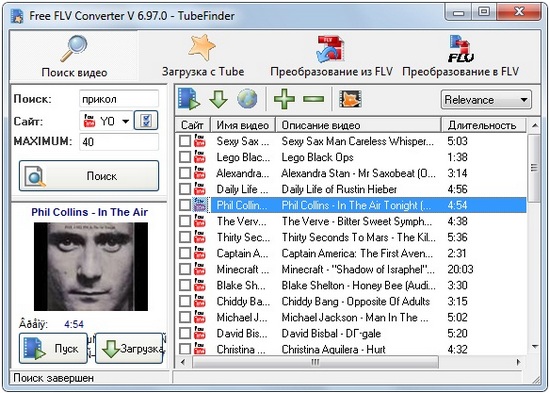Click the Загрузка download button
The image size is (550, 393).
[129, 348]
